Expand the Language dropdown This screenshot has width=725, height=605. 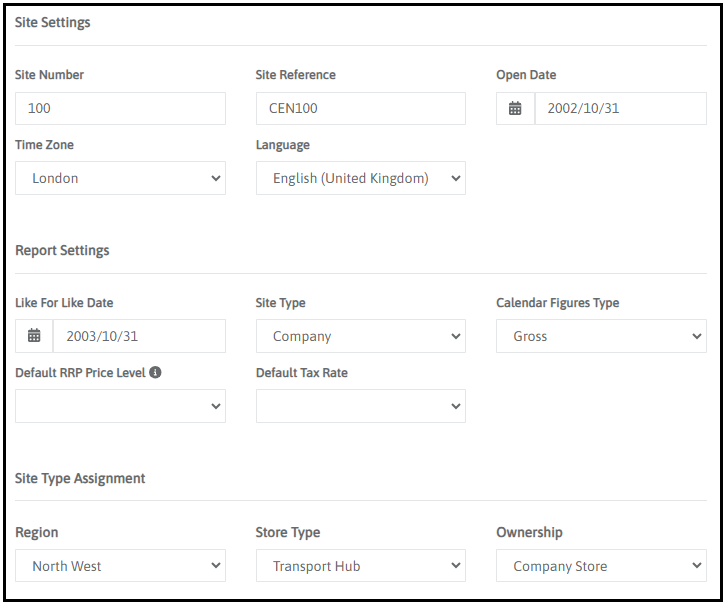pyautogui.click(x=361, y=178)
